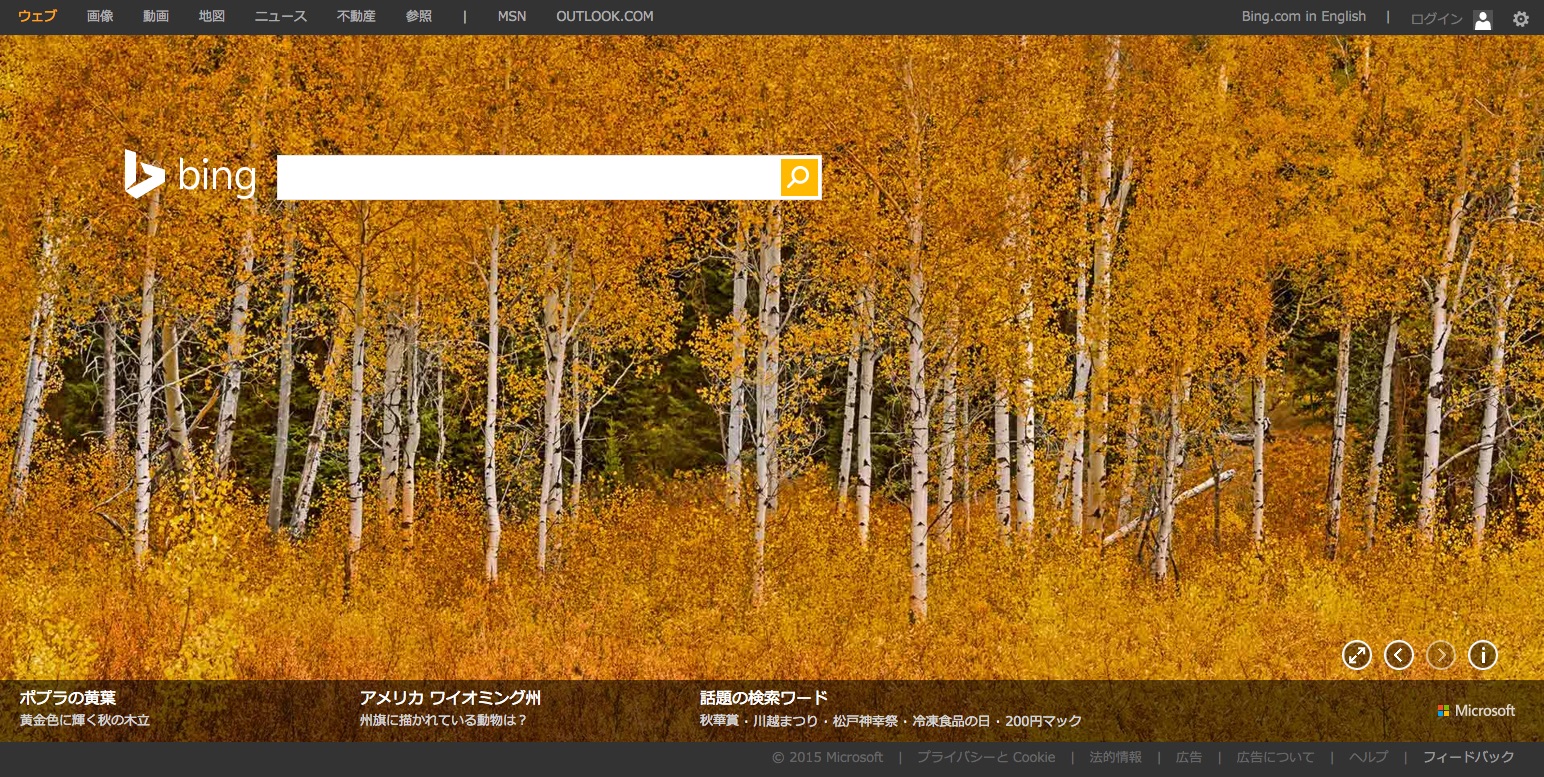Click the アメリカ ワイオミング州 headline
1544x777 pixels.
(x=450, y=698)
